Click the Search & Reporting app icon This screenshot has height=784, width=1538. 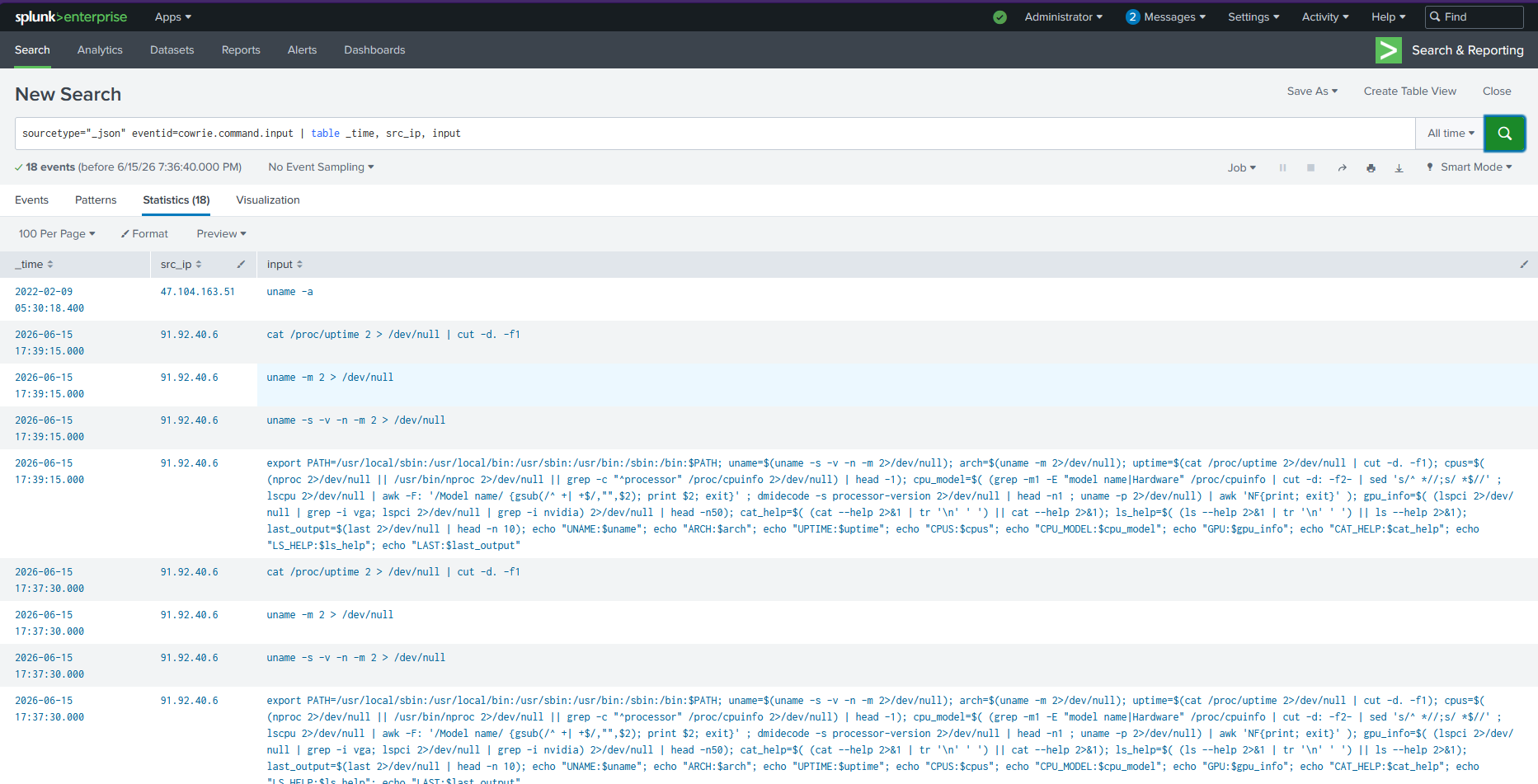[1388, 50]
